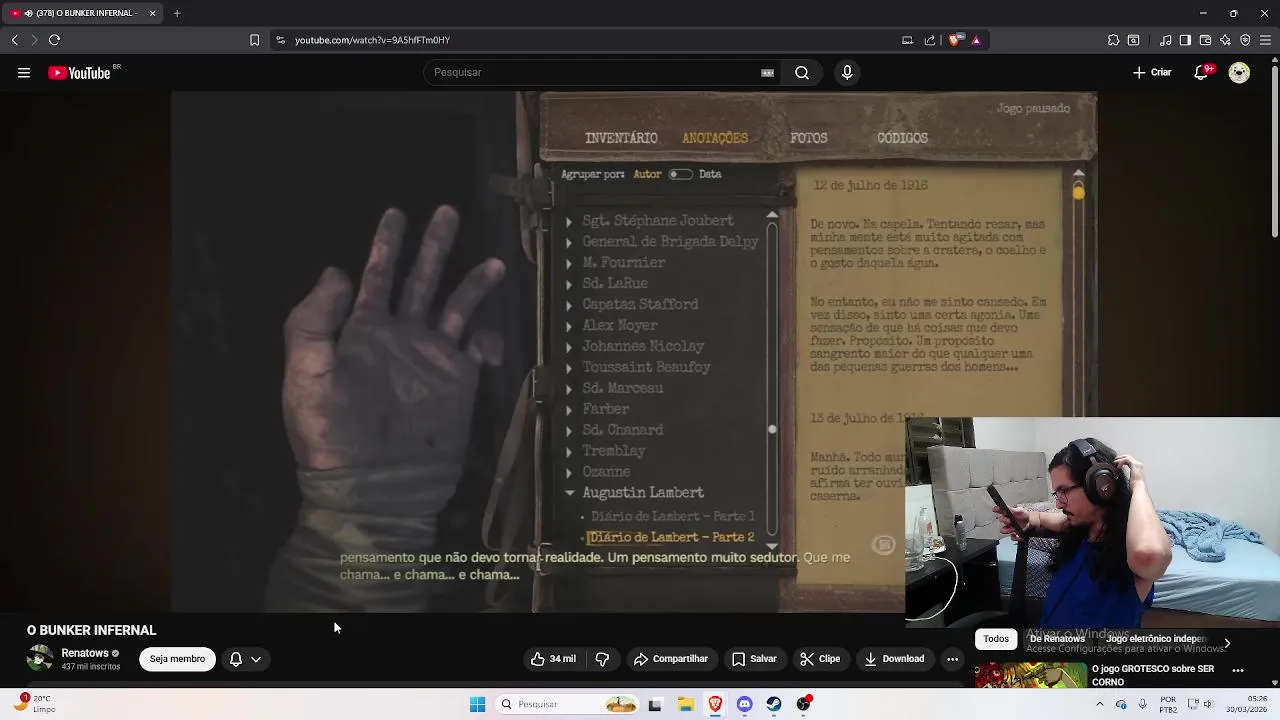1280x720 pixels.
Task: Click the Brave Rewards triangle icon
Action: pos(976,40)
